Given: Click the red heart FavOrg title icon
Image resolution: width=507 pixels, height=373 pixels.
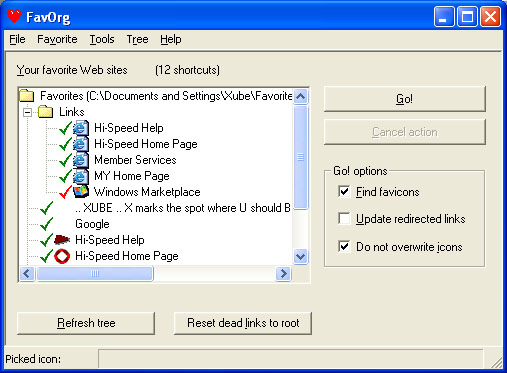Looking at the screenshot, I should (14, 16).
